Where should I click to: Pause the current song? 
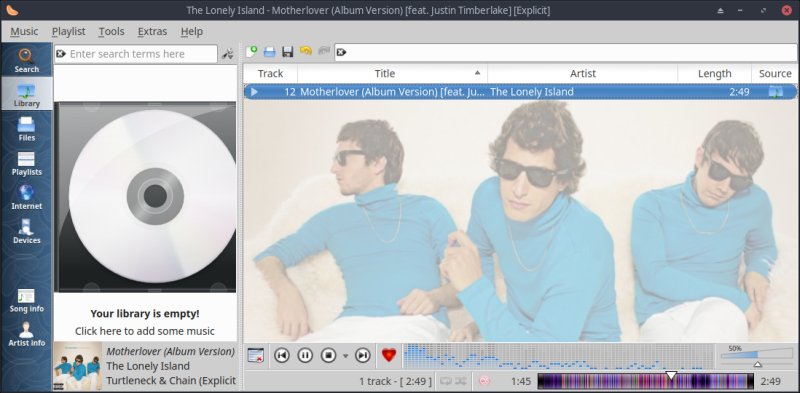(305, 355)
